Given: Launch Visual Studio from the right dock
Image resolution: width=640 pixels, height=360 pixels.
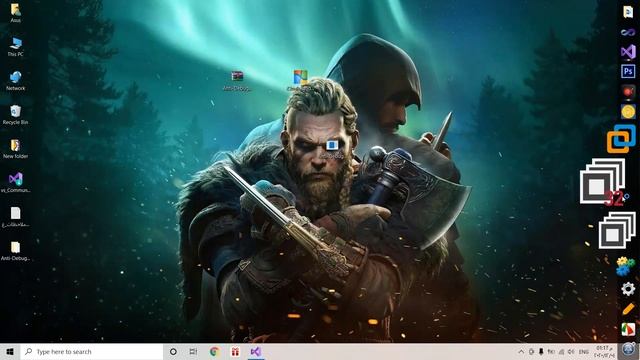Looking at the screenshot, I should (628, 51).
